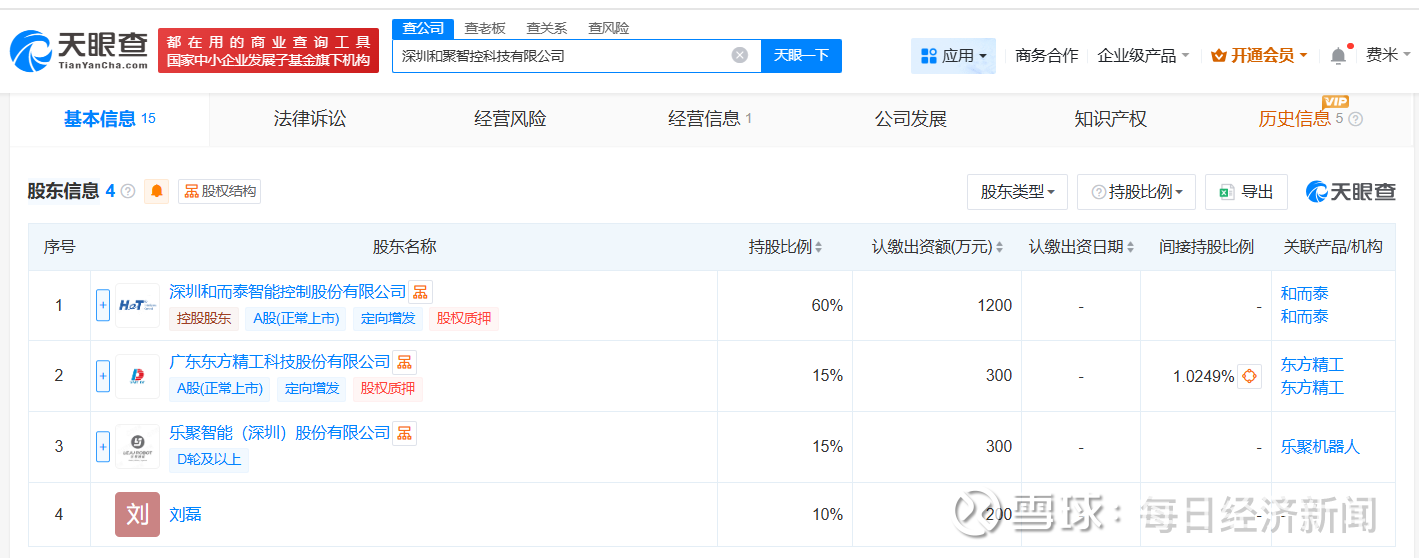Switch to the 法律诉讼 tab

[310, 119]
